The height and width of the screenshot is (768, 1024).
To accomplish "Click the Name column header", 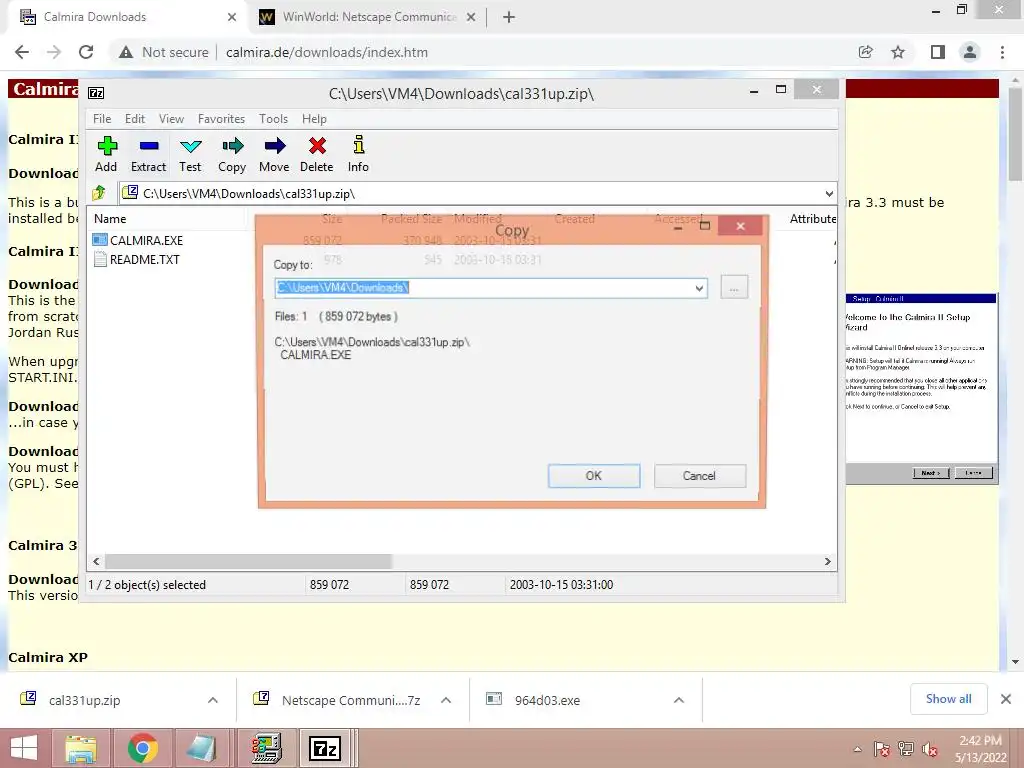I will click(x=110, y=219).
